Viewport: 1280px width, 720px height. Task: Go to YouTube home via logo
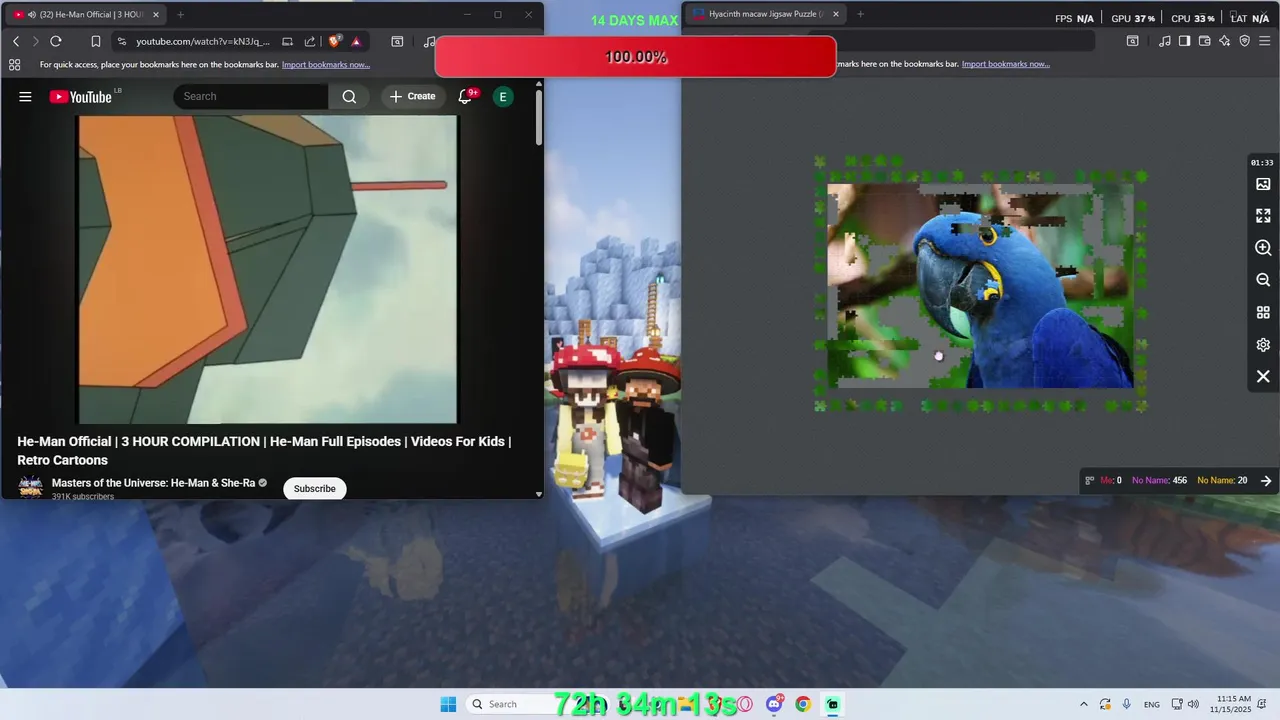click(x=80, y=96)
